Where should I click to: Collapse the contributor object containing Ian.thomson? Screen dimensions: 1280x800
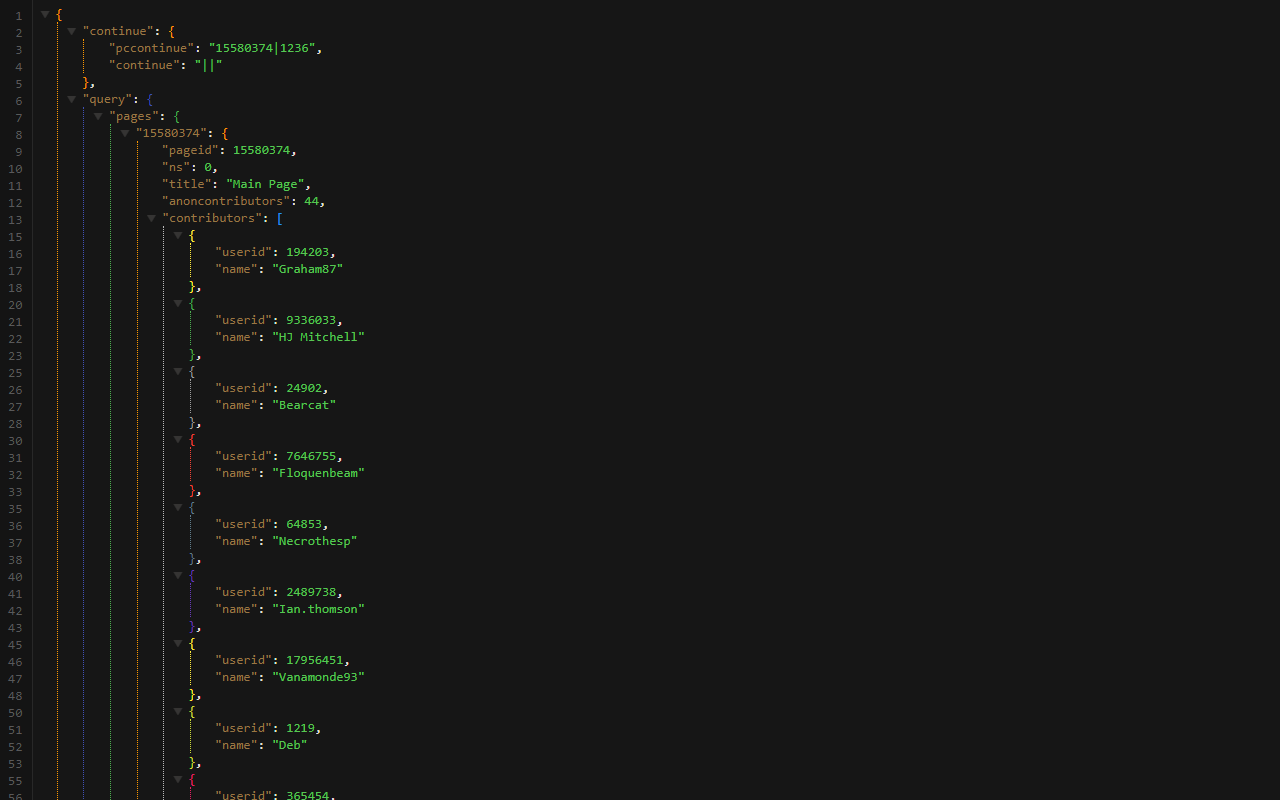click(178, 576)
